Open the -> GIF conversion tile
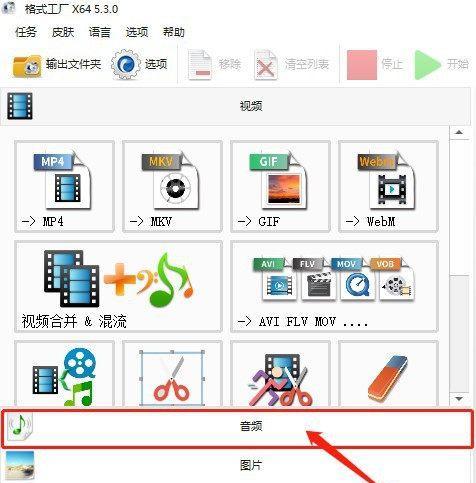476x483 pixels. tap(280, 186)
